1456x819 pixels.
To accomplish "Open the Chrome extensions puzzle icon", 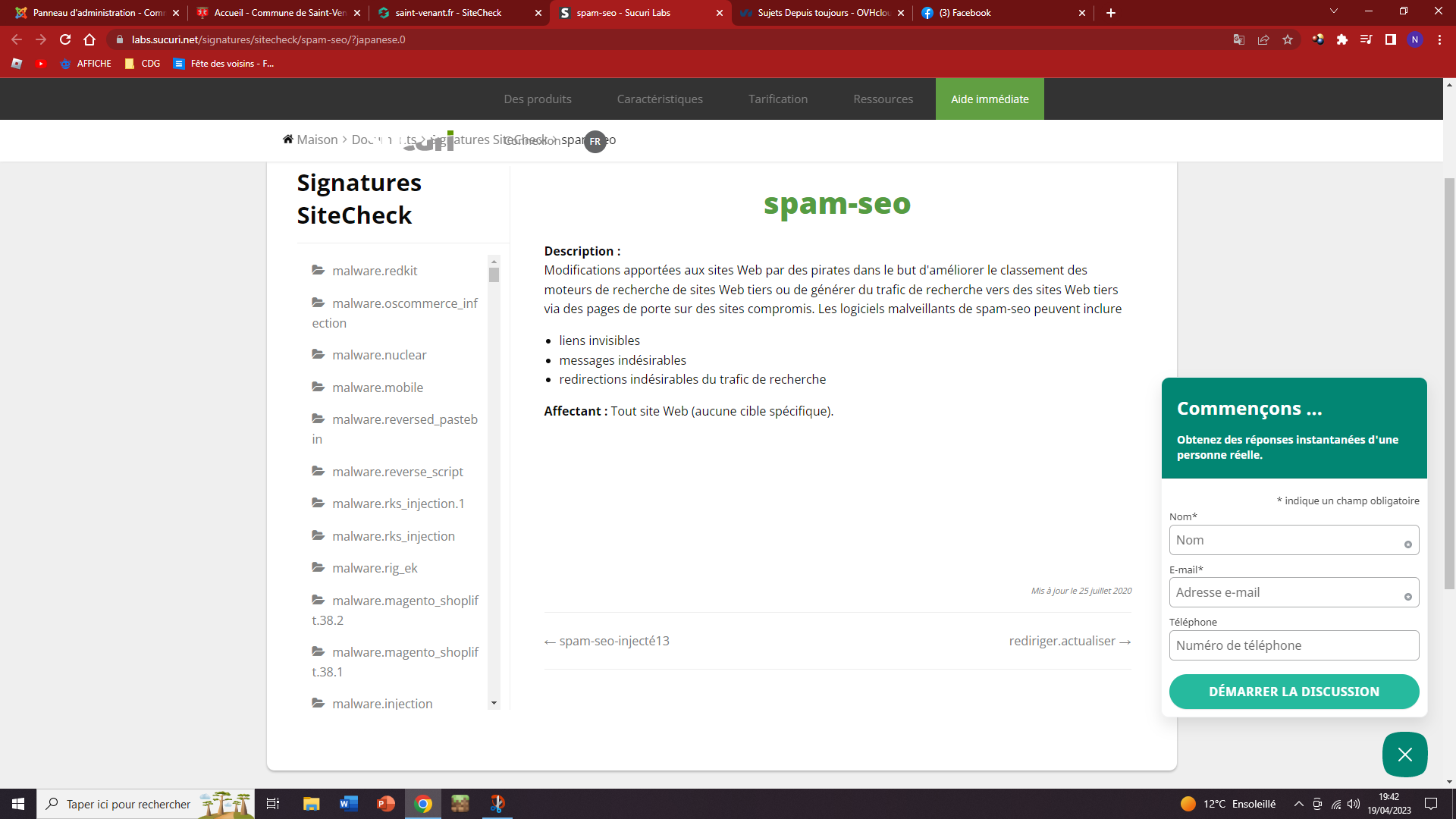I will [x=1341, y=39].
